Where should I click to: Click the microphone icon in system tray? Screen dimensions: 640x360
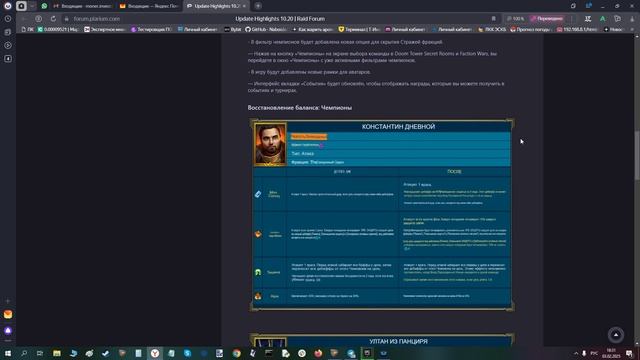584,353
